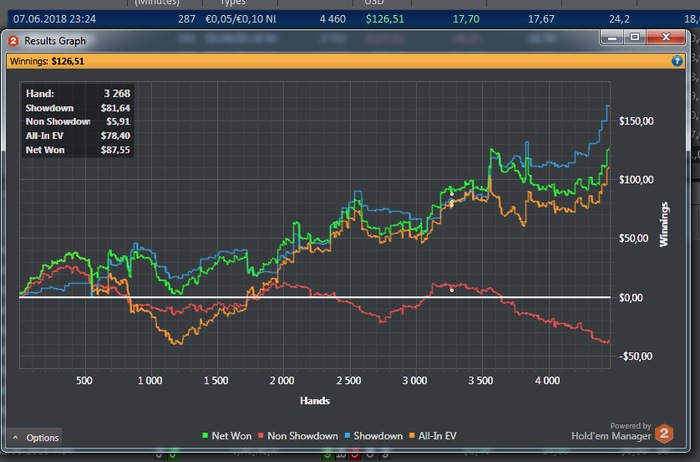The width and height of the screenshot is (700, 462).
Task: Click the vertical Winnings axis title
Action: click(664, 224)
